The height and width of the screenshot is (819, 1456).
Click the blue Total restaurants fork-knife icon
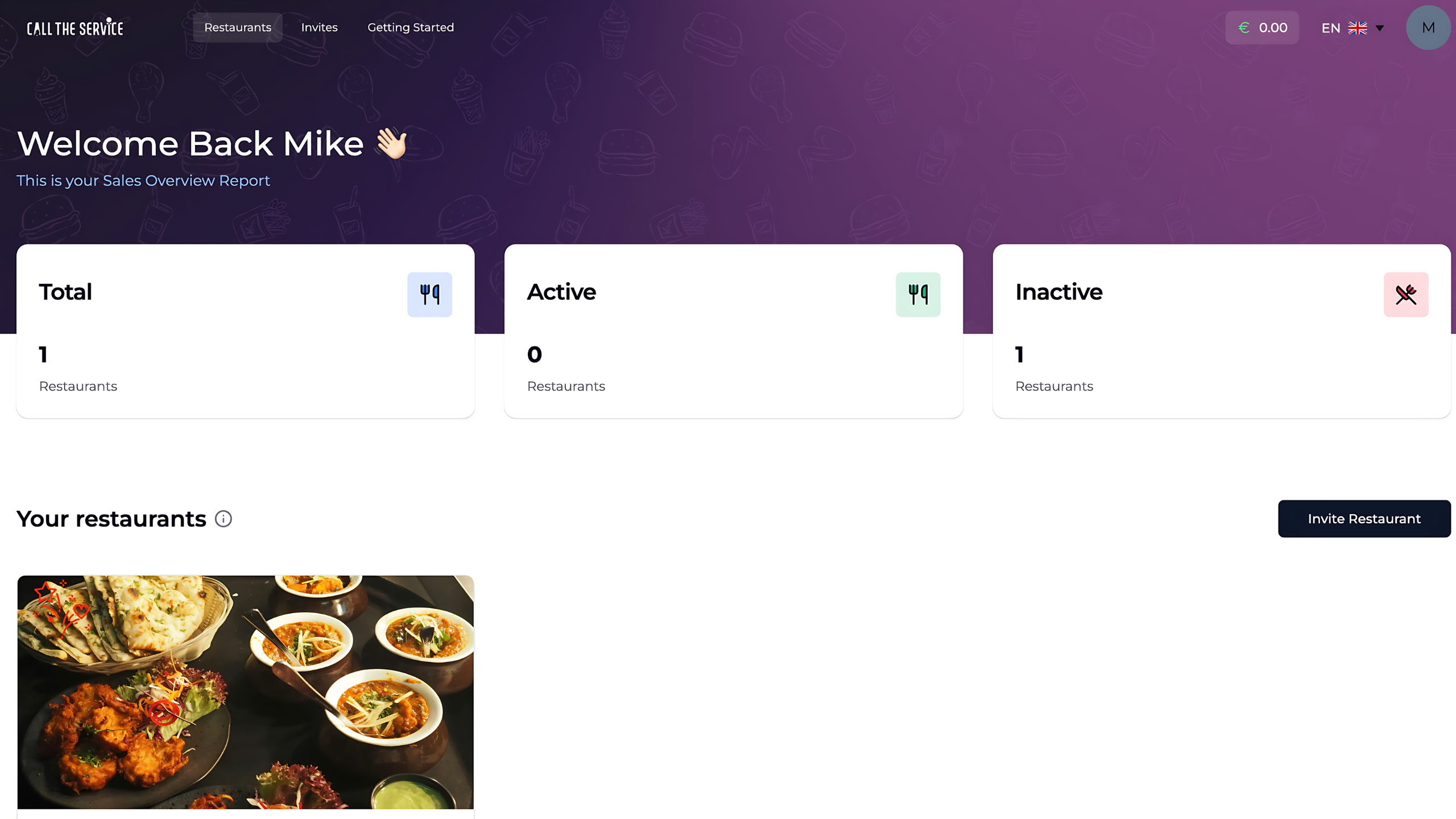coord(429,295)
